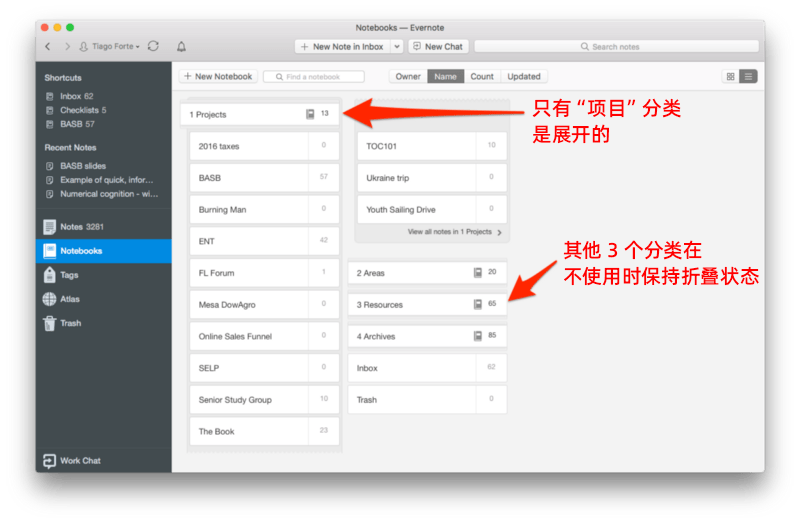
Task: Open the Online Sales Funnel notebook
Action: click(x=264, y=336)
